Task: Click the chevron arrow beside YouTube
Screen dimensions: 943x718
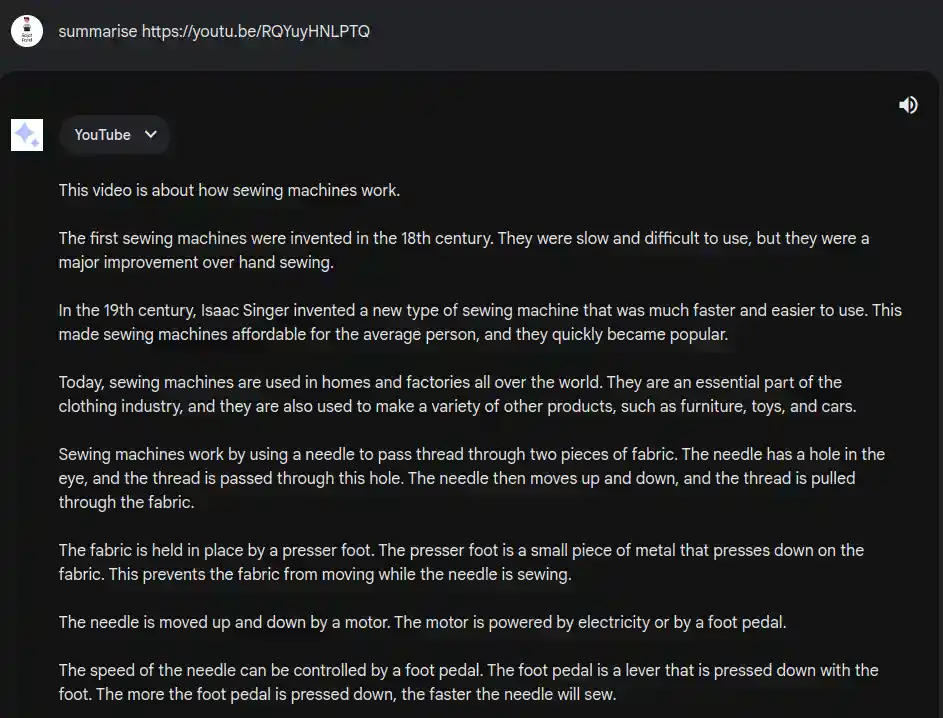Action: [x=150, y=135]
